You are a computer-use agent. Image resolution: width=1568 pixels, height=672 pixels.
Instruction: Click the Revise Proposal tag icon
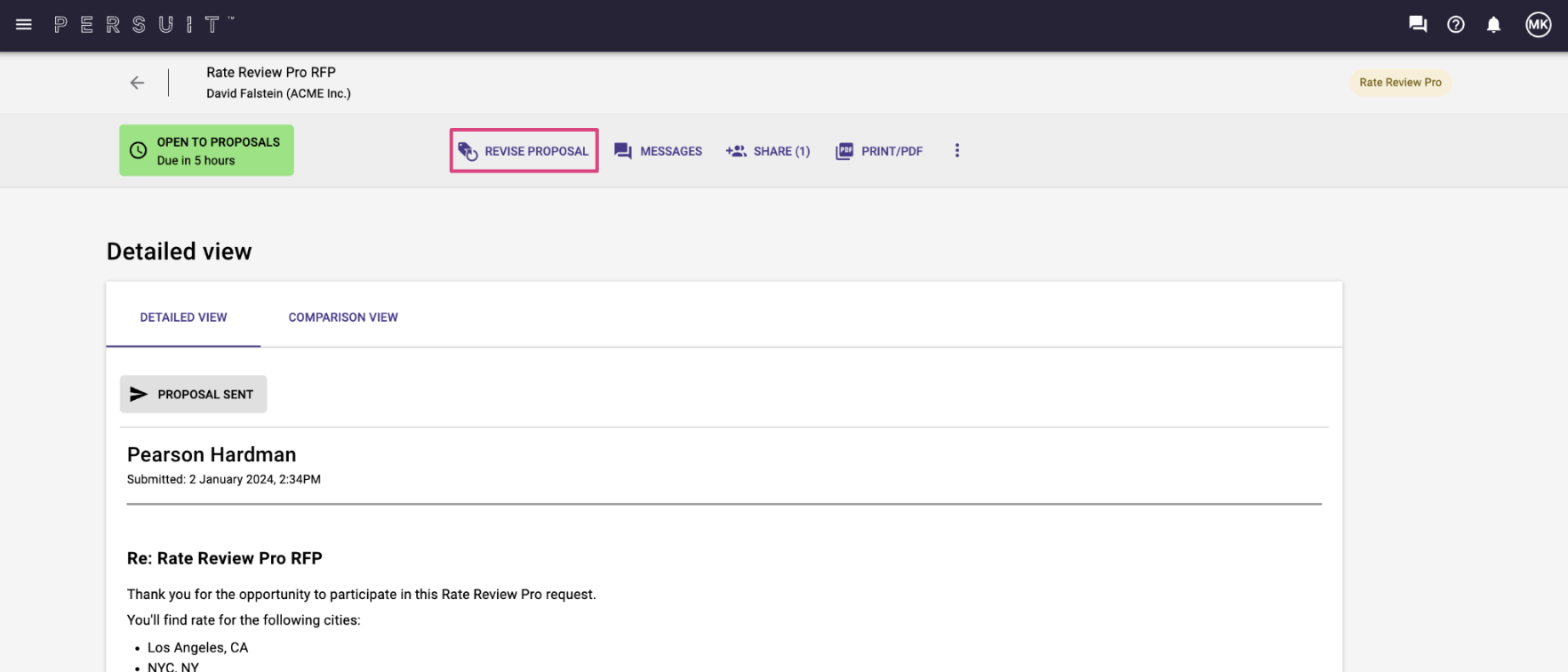pos(468,151)
